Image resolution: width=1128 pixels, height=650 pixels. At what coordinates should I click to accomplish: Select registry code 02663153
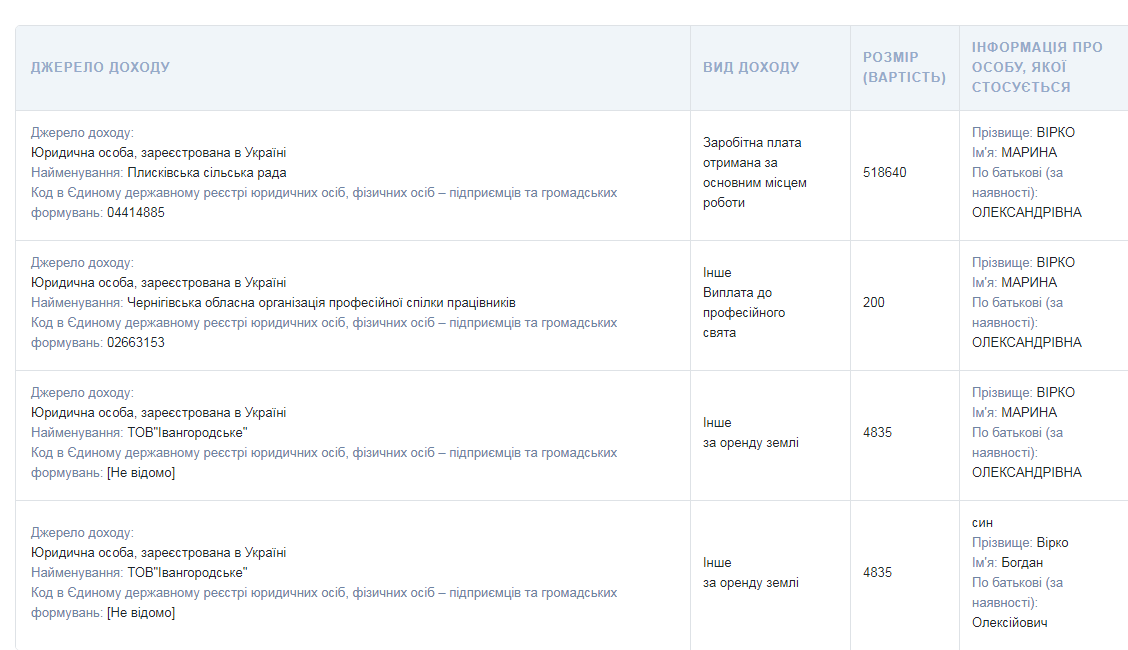[136, 342]
